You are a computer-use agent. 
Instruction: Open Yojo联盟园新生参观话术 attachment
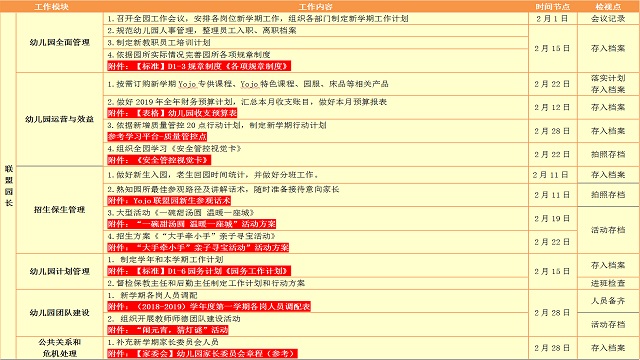[x=169, y=201]
